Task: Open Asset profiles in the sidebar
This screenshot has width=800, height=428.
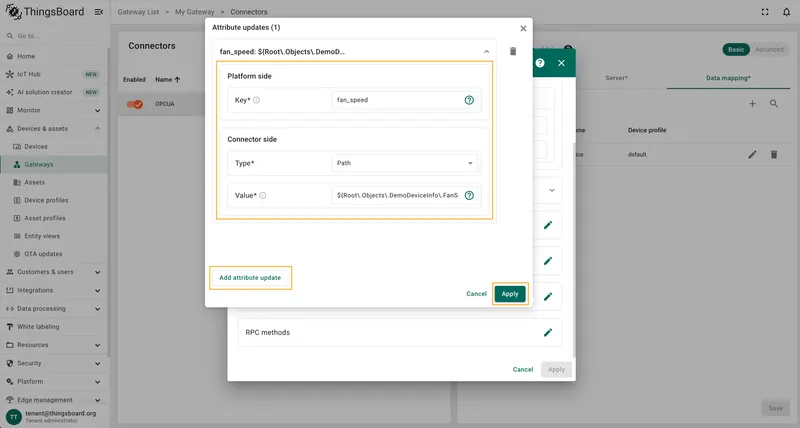Action: pyautogui.click(x=54, y=218)
